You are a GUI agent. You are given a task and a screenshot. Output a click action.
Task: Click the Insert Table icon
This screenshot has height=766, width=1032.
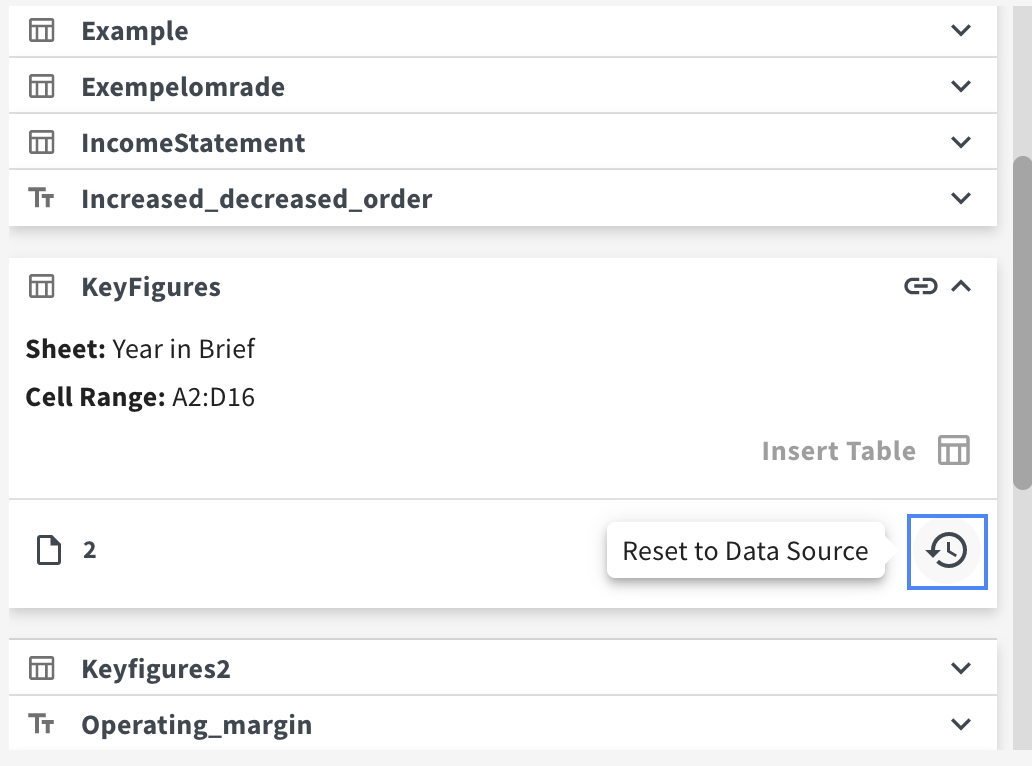click(x=954, y=451)
